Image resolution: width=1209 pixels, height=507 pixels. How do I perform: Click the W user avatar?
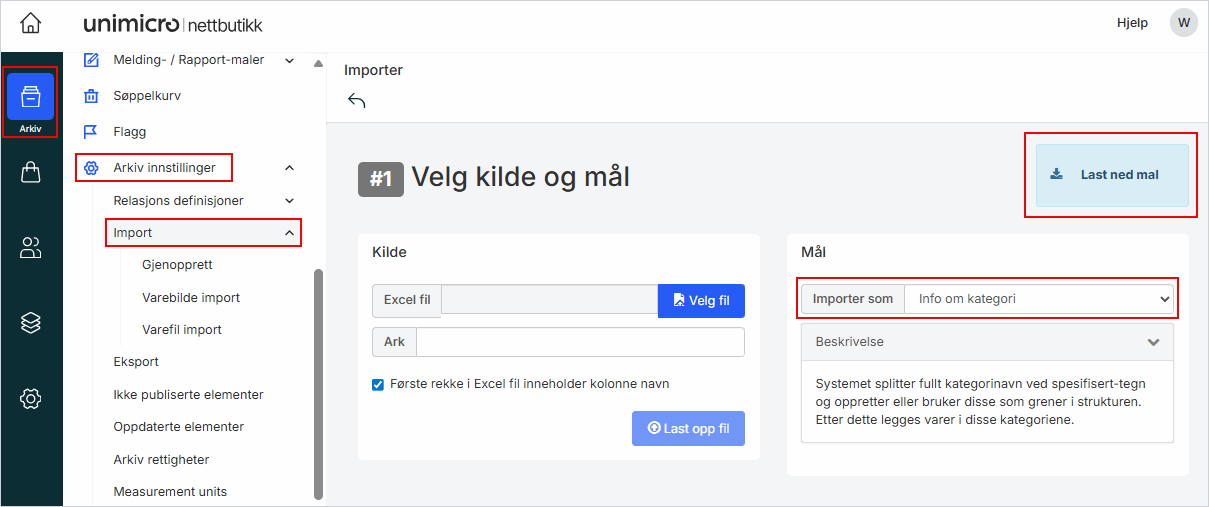click(1183, 23)
